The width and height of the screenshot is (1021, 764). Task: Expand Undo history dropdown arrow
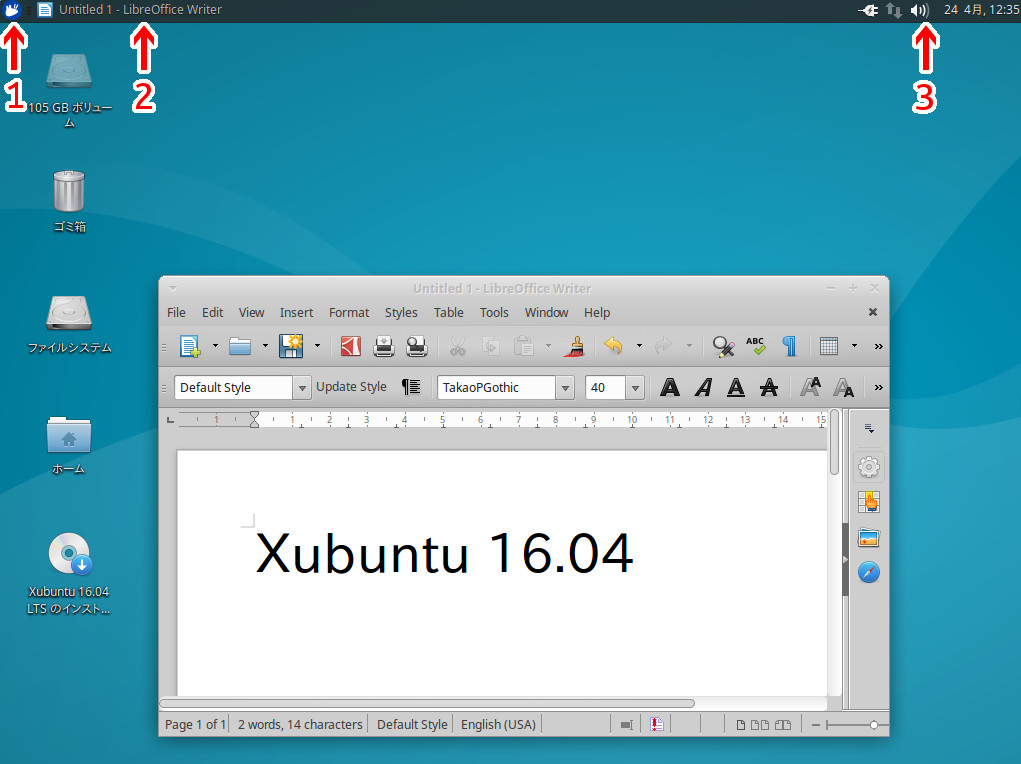[639, 346]
